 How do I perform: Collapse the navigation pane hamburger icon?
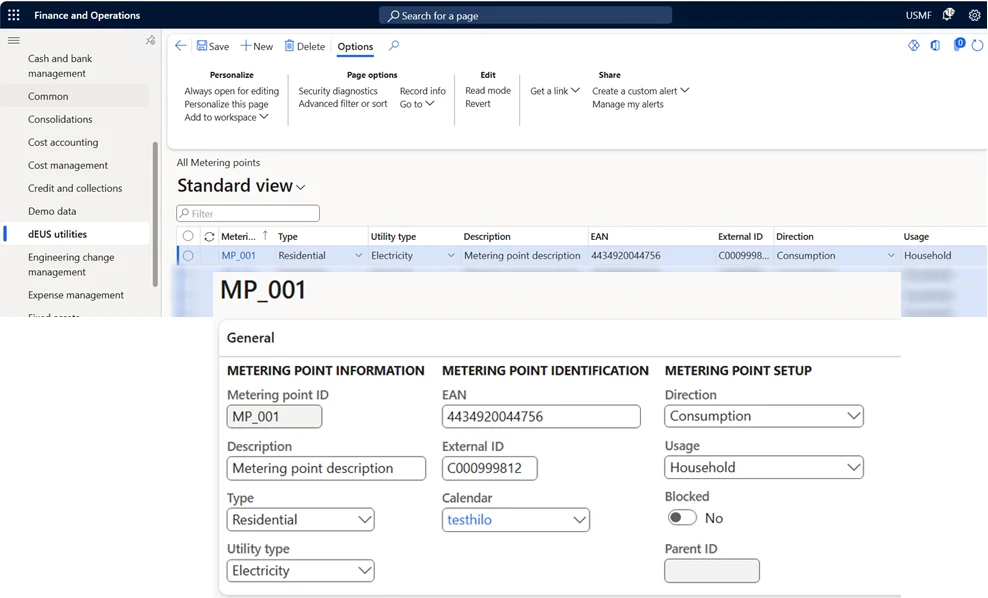[13, 40]
